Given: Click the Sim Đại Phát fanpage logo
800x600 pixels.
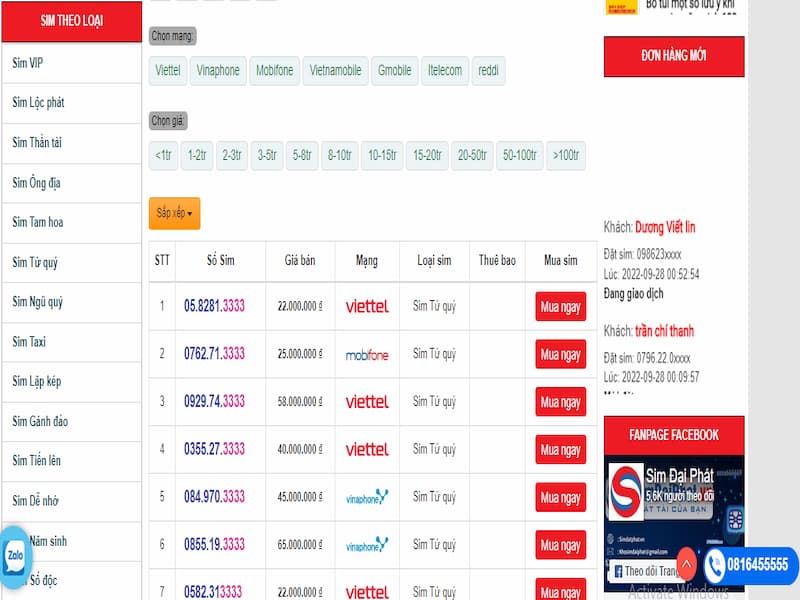Looking at the screenshot, I should [626, 490].
